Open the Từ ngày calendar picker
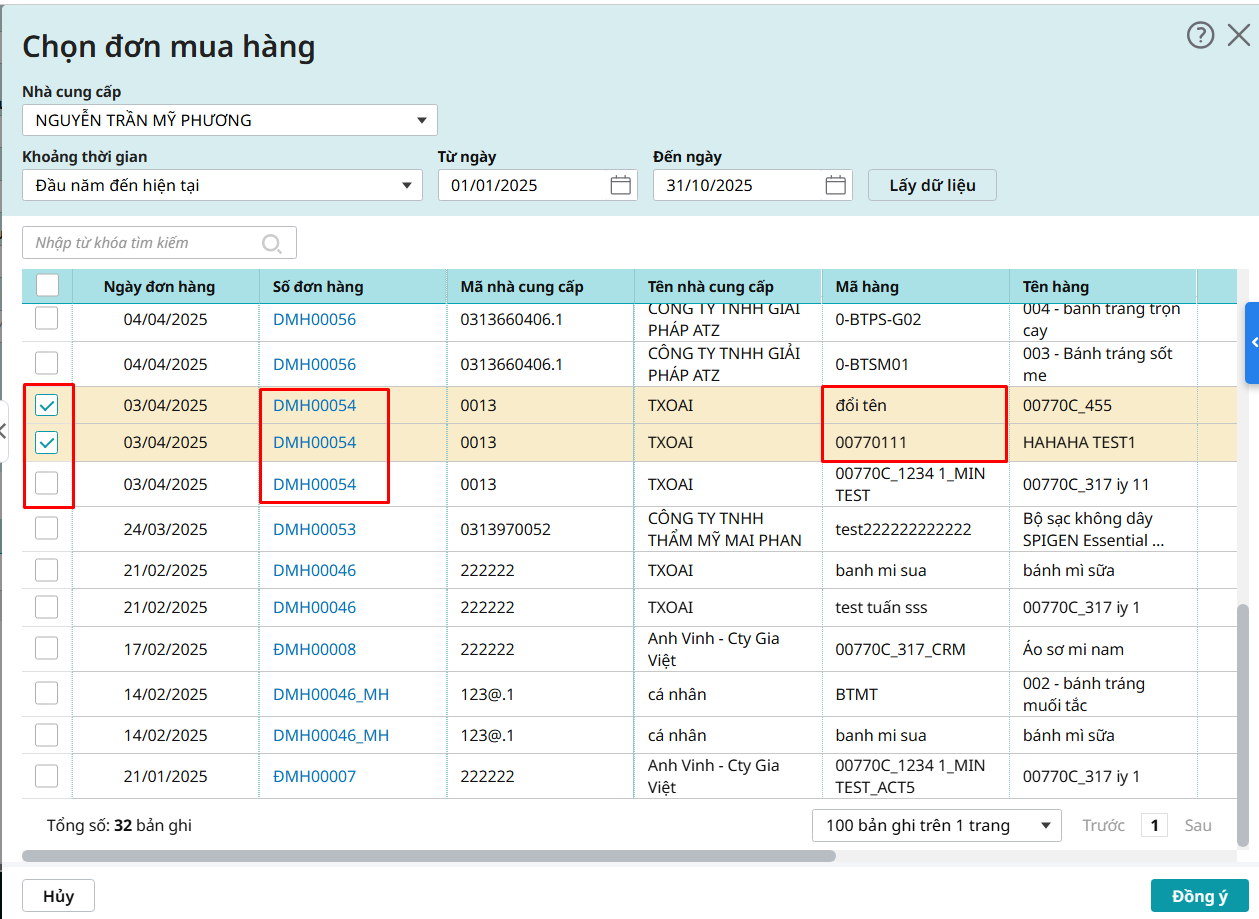This screenshot has height=919, width=1259. [x=620, y=185]
